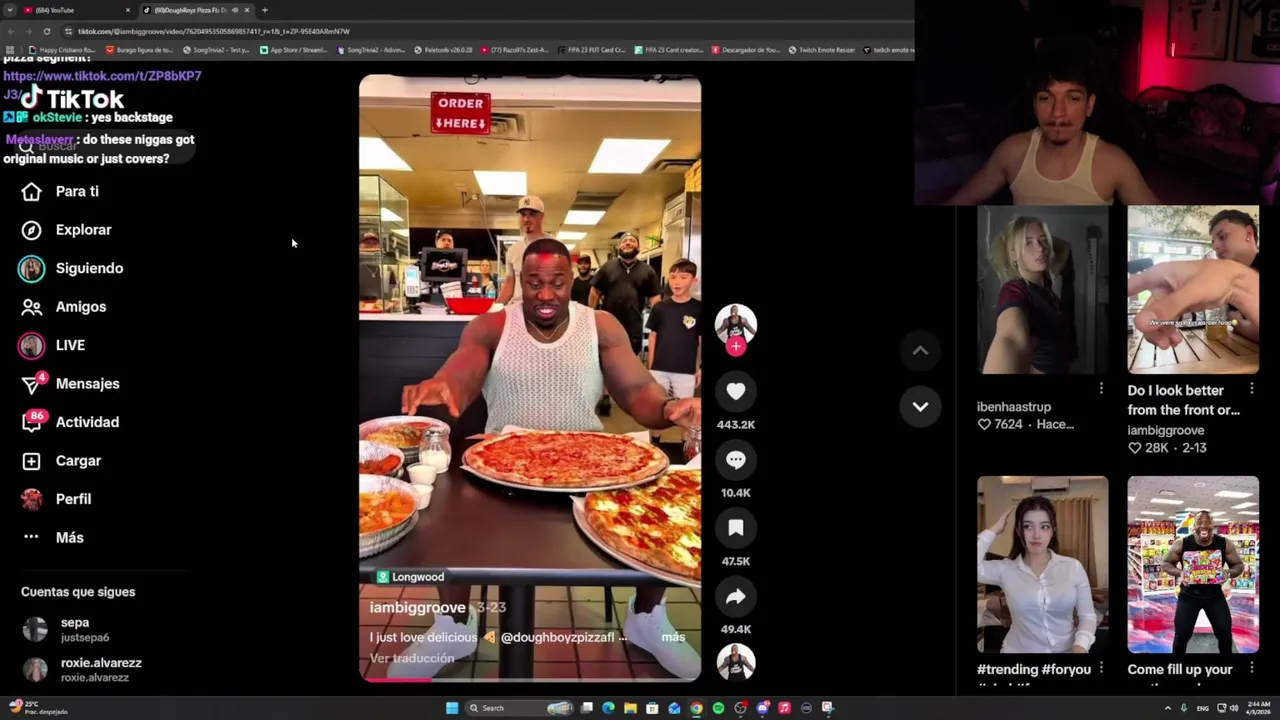Save the video with the bookmark icon
The height and width of the screenshot is (720, 1280).
click(x=736, y=528)
